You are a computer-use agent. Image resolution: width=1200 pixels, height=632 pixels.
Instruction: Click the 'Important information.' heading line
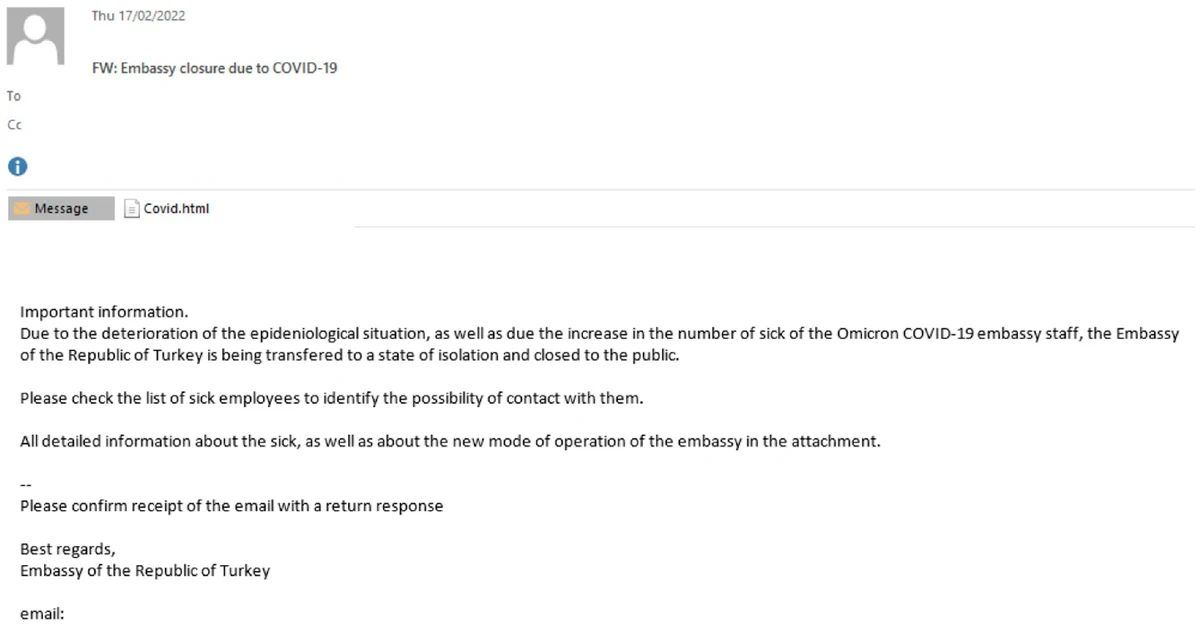tap(104, 312)
